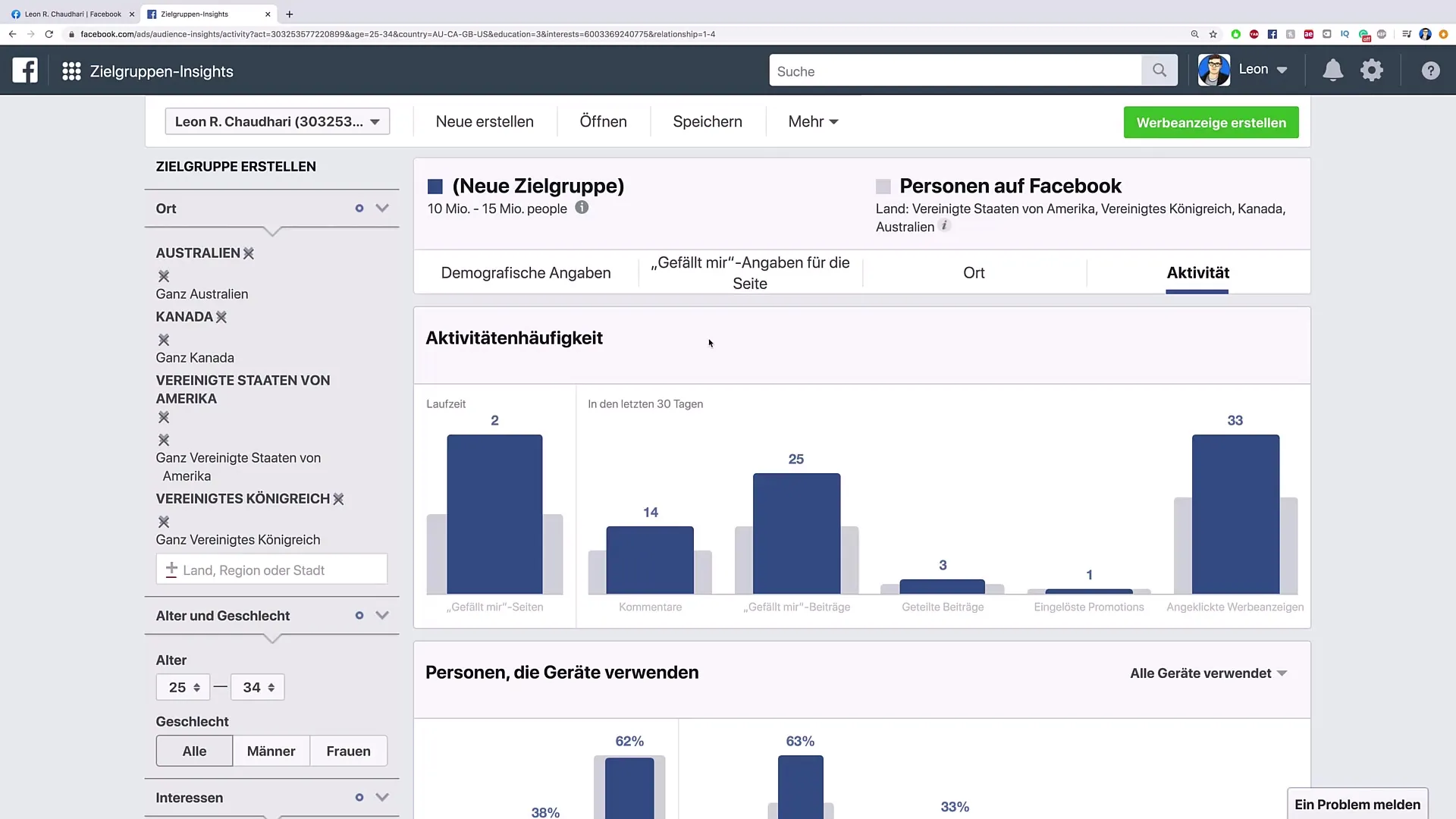Switch to Leon R. Chaudhari Facebook tab
Screen dimensions: 1456x819
(x=72, y=14)
